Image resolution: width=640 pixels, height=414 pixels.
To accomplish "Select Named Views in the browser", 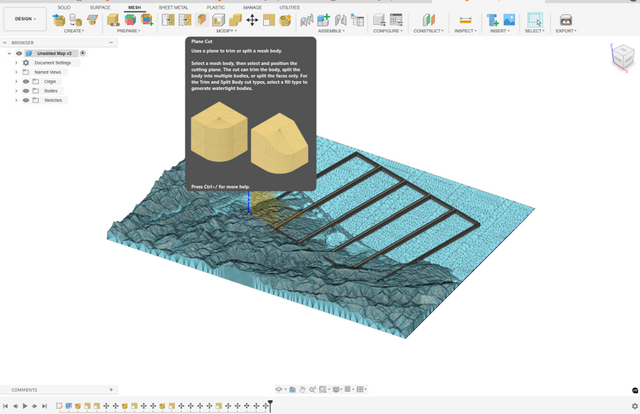I will [47, 72].
